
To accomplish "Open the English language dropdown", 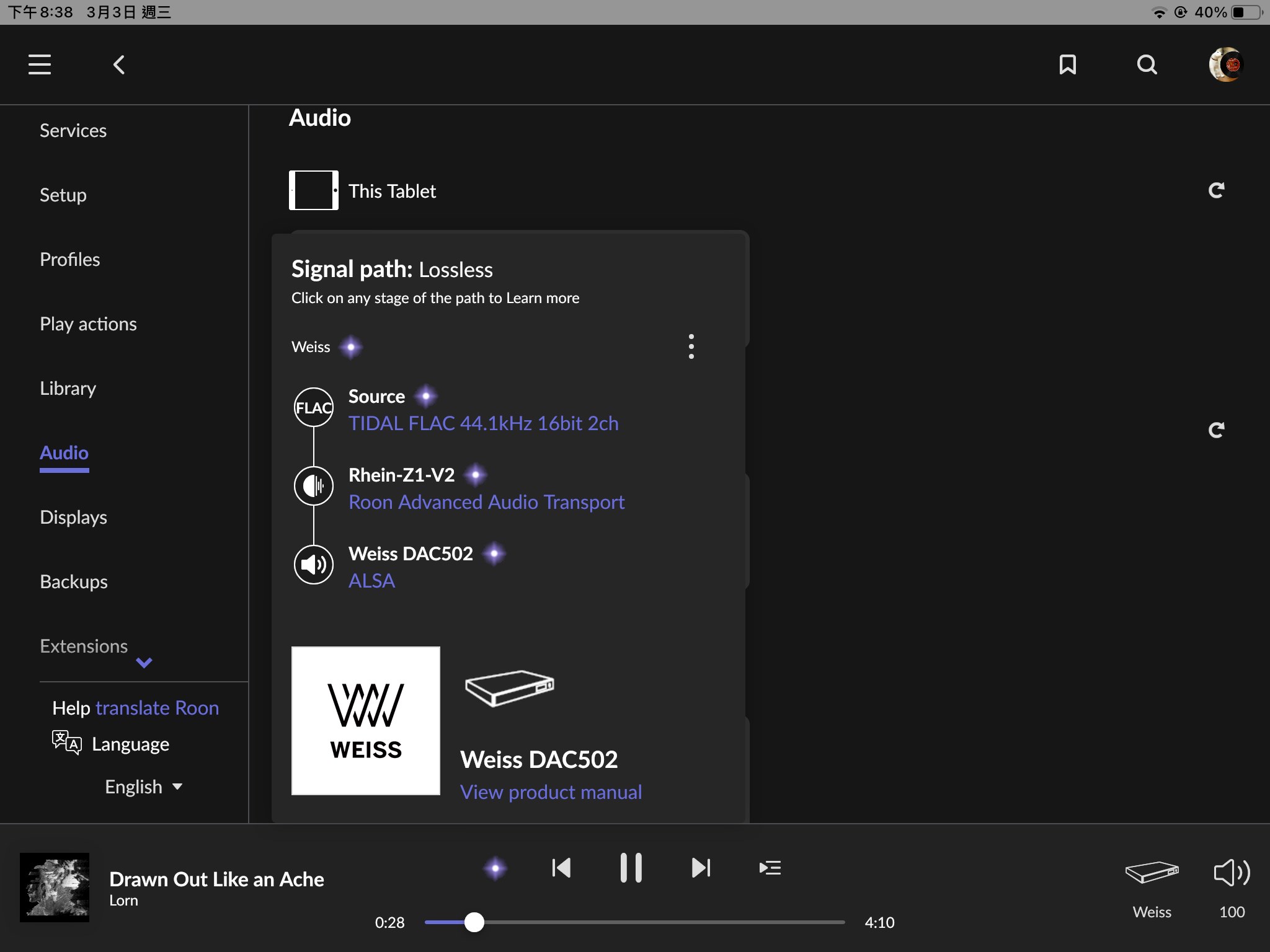I will [x=144, y=787].
